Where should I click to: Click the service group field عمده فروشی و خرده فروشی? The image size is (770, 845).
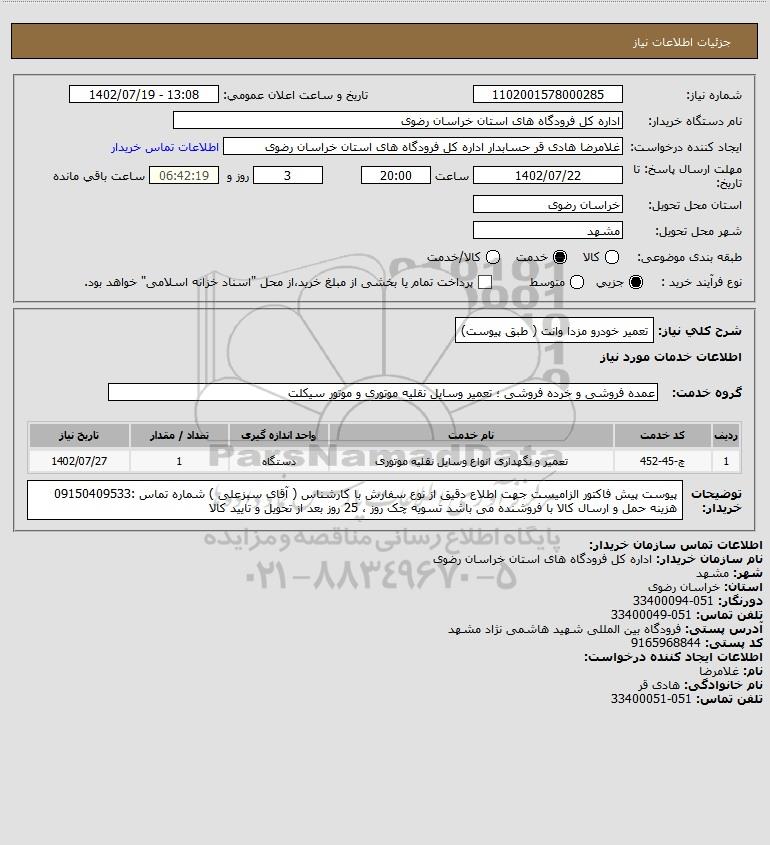383,393
